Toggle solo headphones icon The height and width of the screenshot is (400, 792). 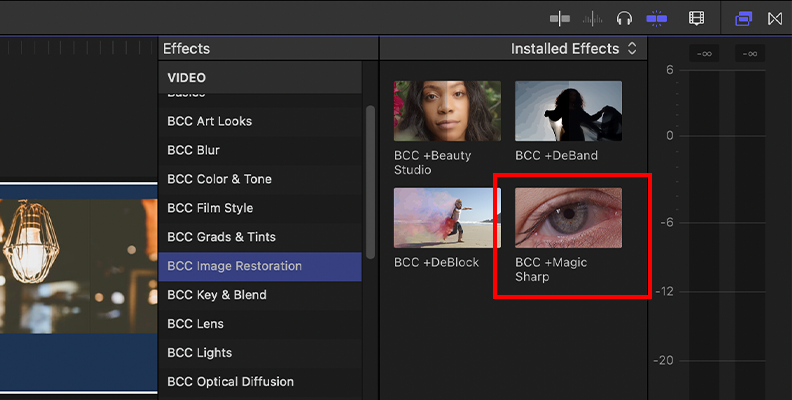624,19
